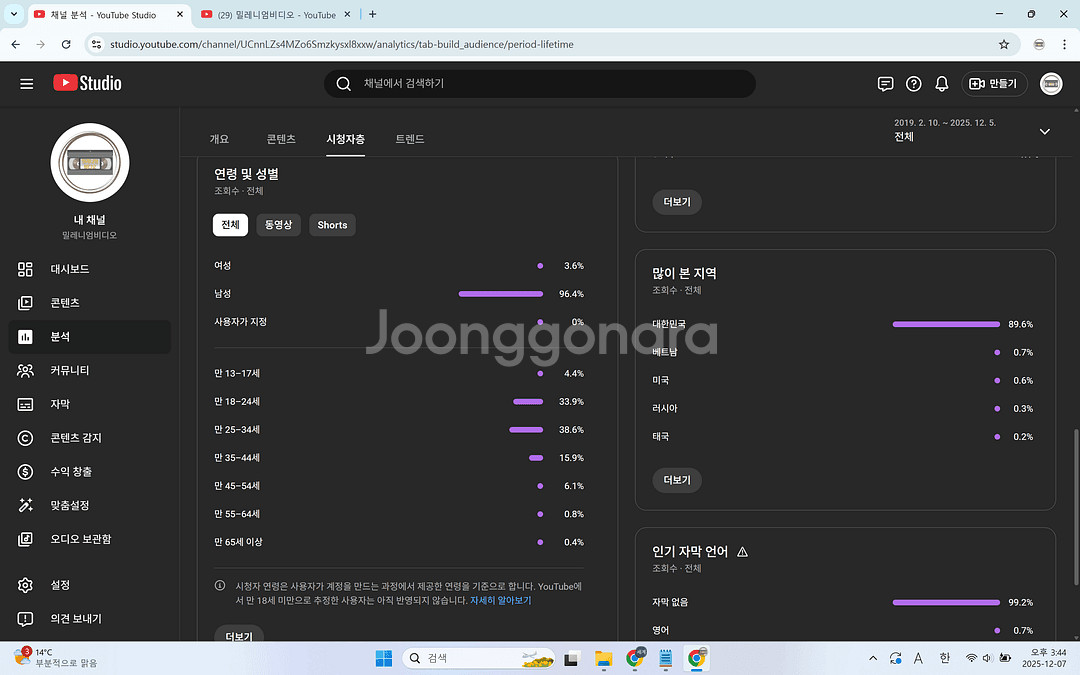The image size is (1080, 675).
Task: Switch to the 개요 tab
Action: pyautogui.click(x=219, y=139)
